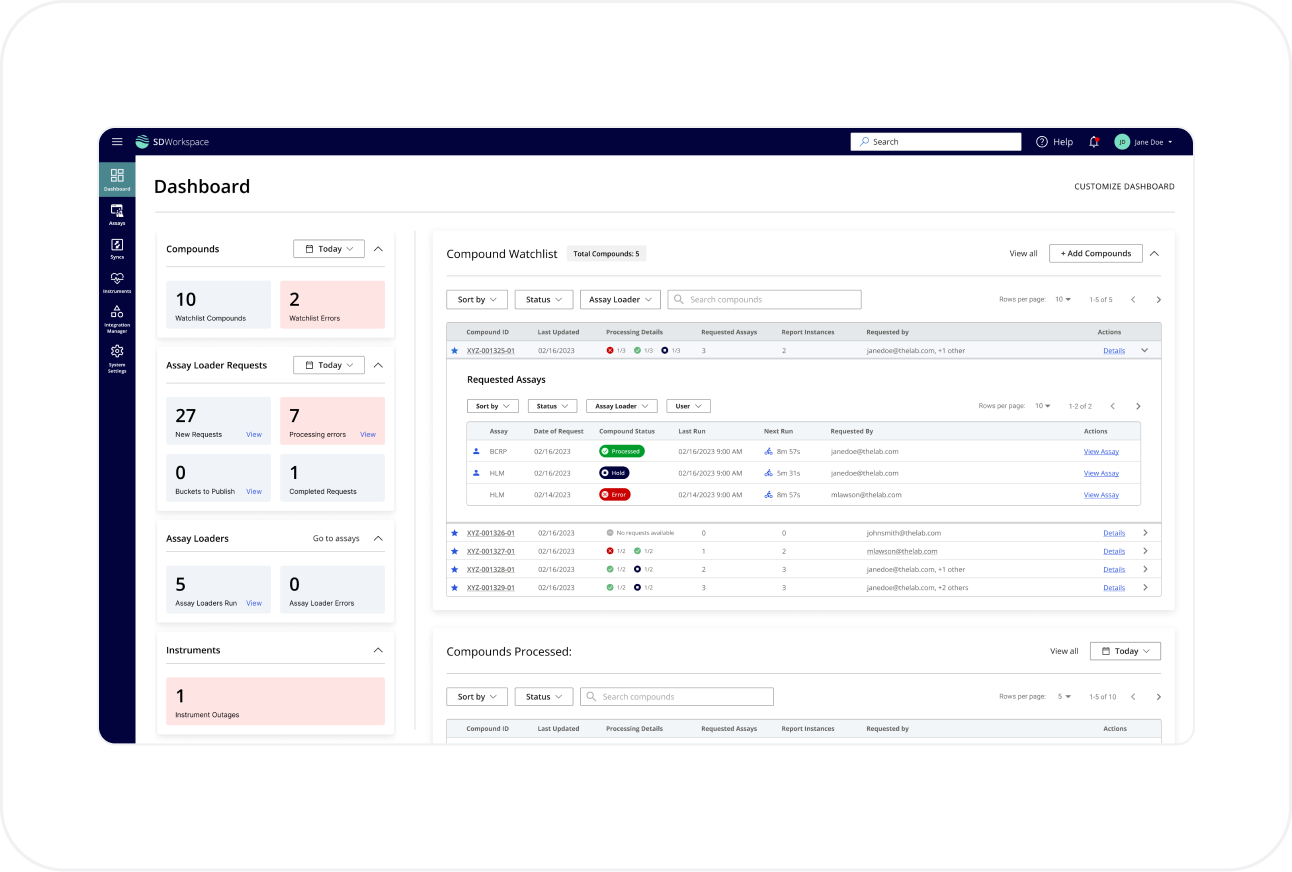The width and height of the screenshot is (1292, 872).
Task: Toggle star for compound XYZ-001328-01
Action: [454, 569]
